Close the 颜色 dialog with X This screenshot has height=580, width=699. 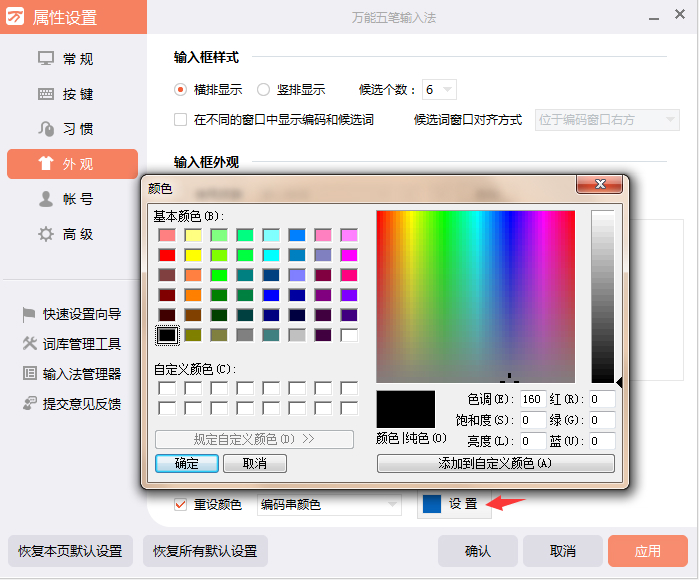coord(599,184)
